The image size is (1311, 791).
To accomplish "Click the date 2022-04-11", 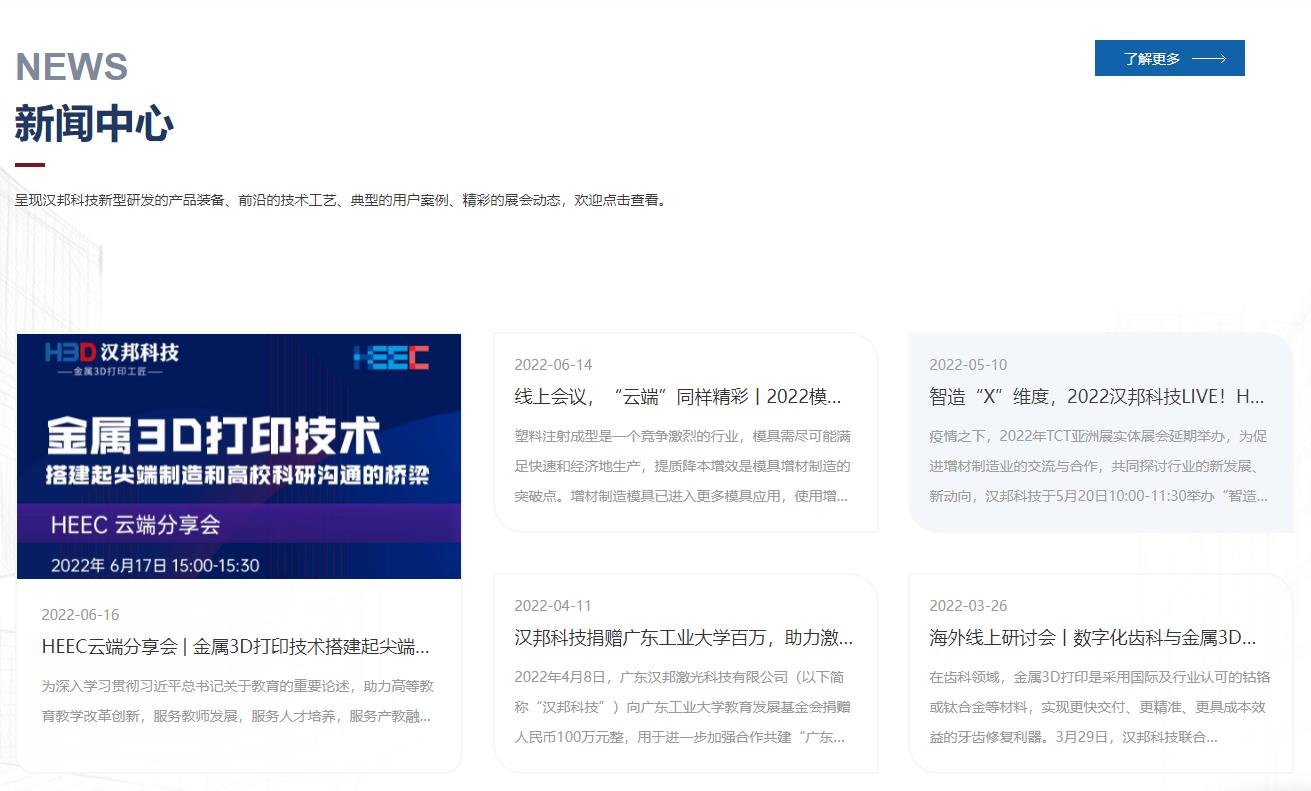I will tap(554, 606).
